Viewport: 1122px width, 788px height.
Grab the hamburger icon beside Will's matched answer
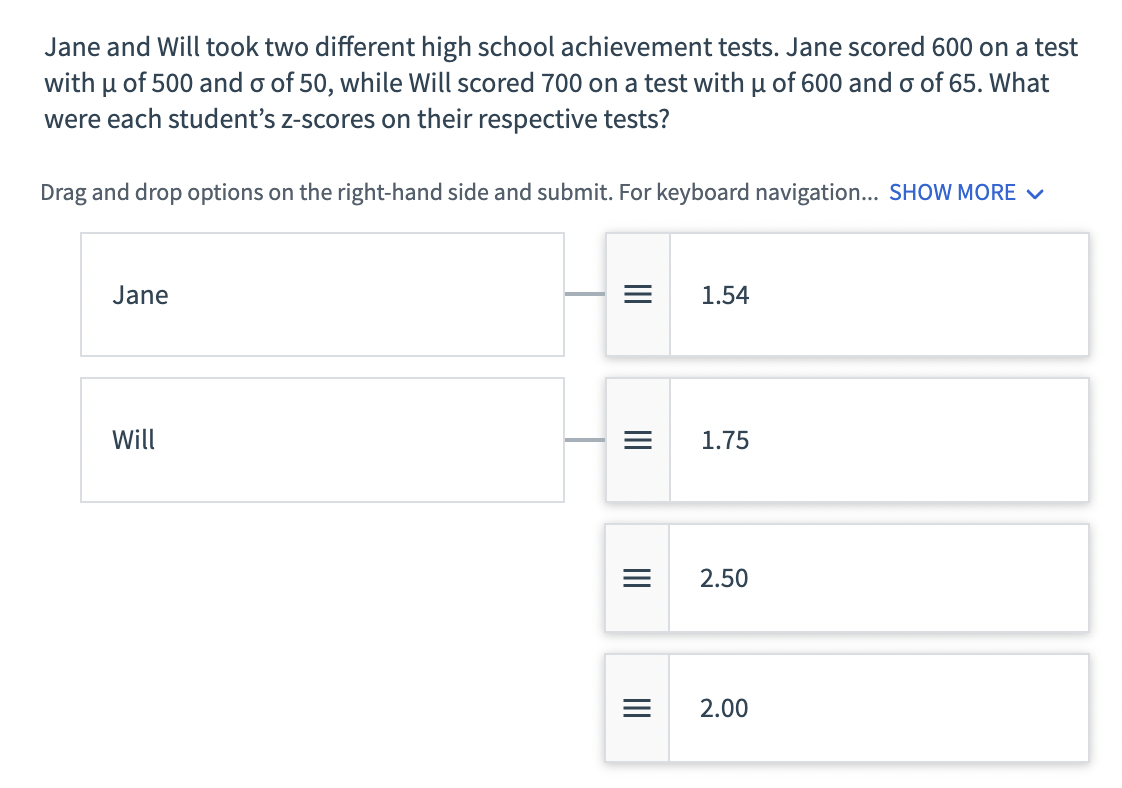point(637,440)
